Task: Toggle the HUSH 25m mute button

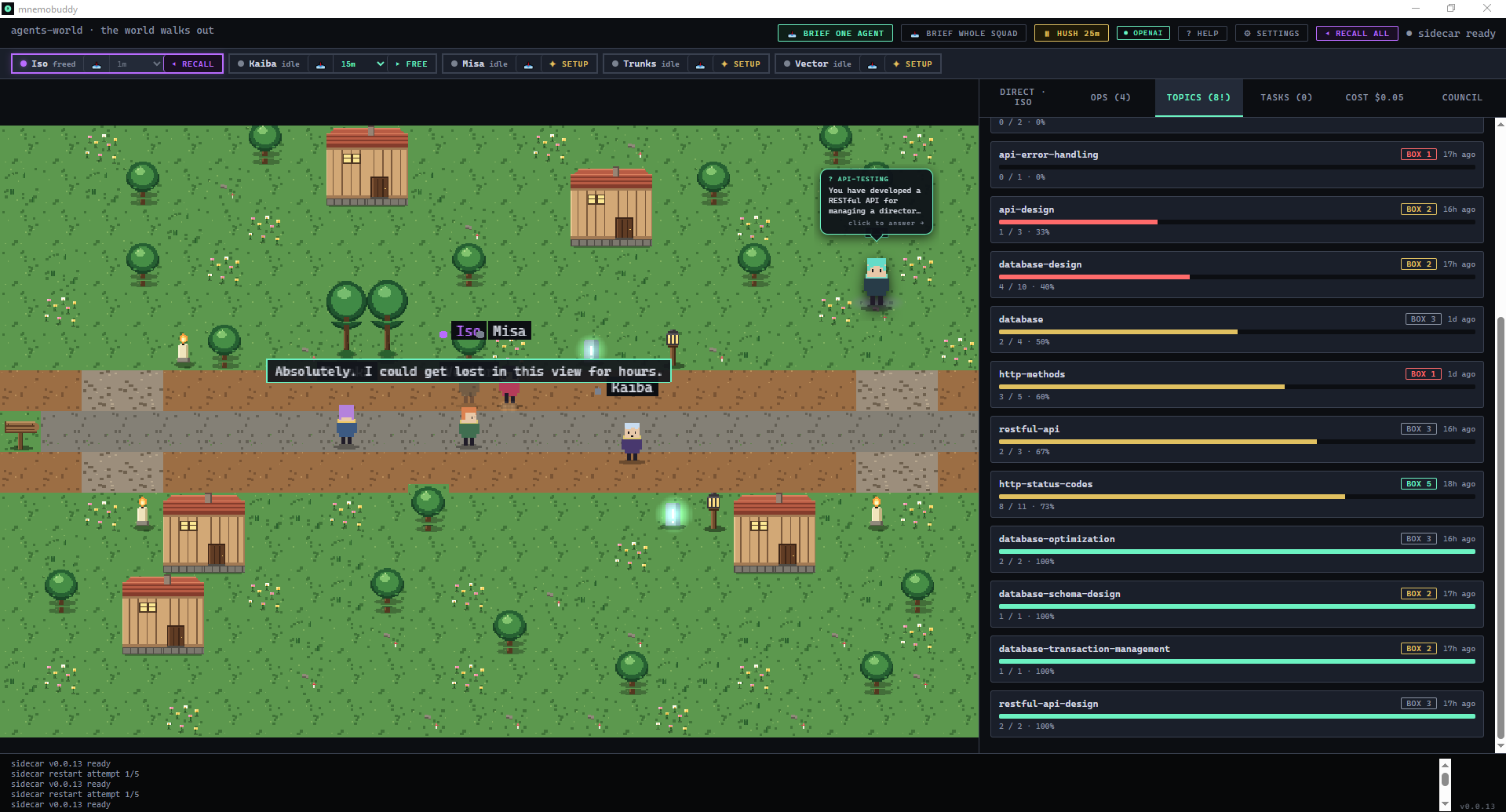Action: click(x=1071, y=34)
